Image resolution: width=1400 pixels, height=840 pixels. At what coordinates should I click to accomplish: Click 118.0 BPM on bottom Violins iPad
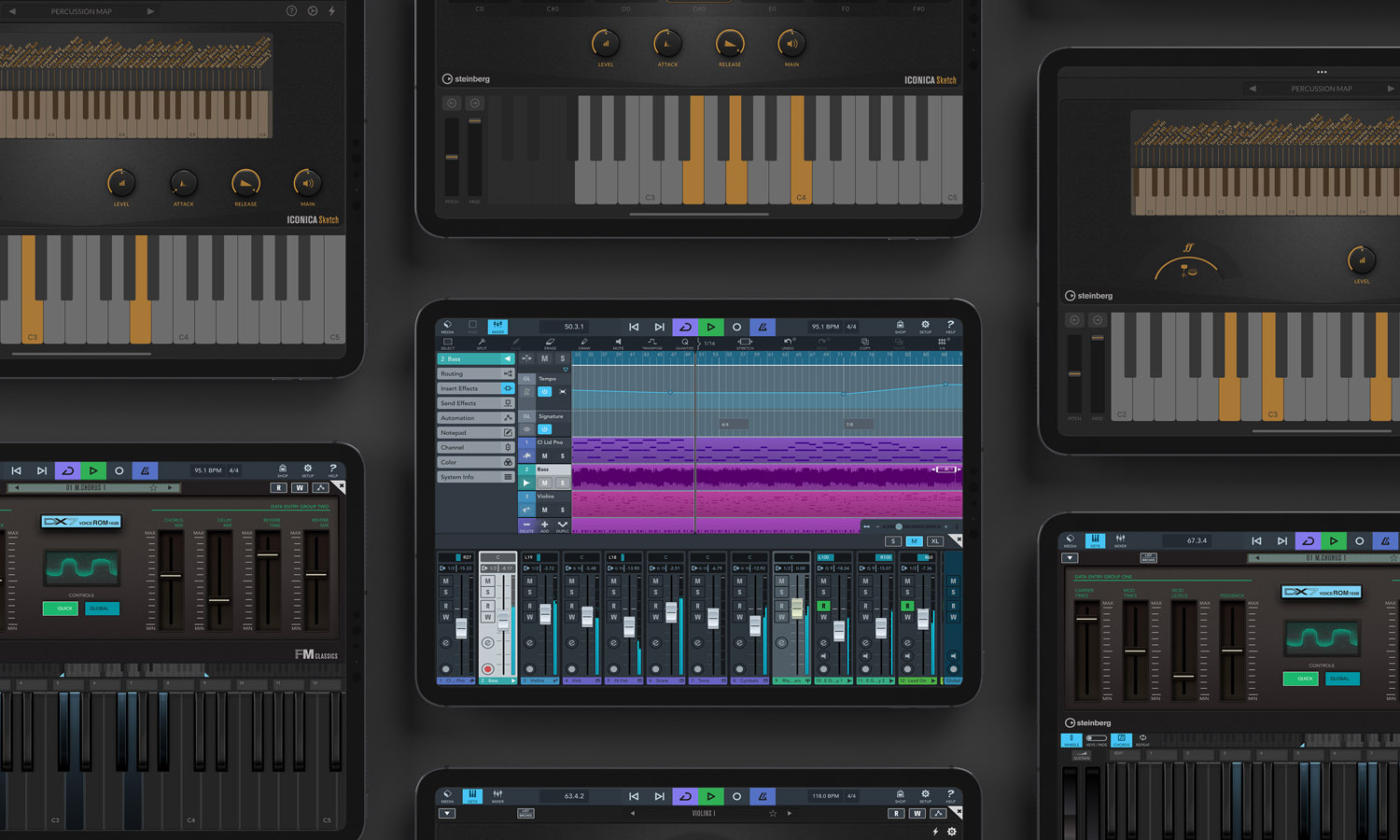click(825, 796)
